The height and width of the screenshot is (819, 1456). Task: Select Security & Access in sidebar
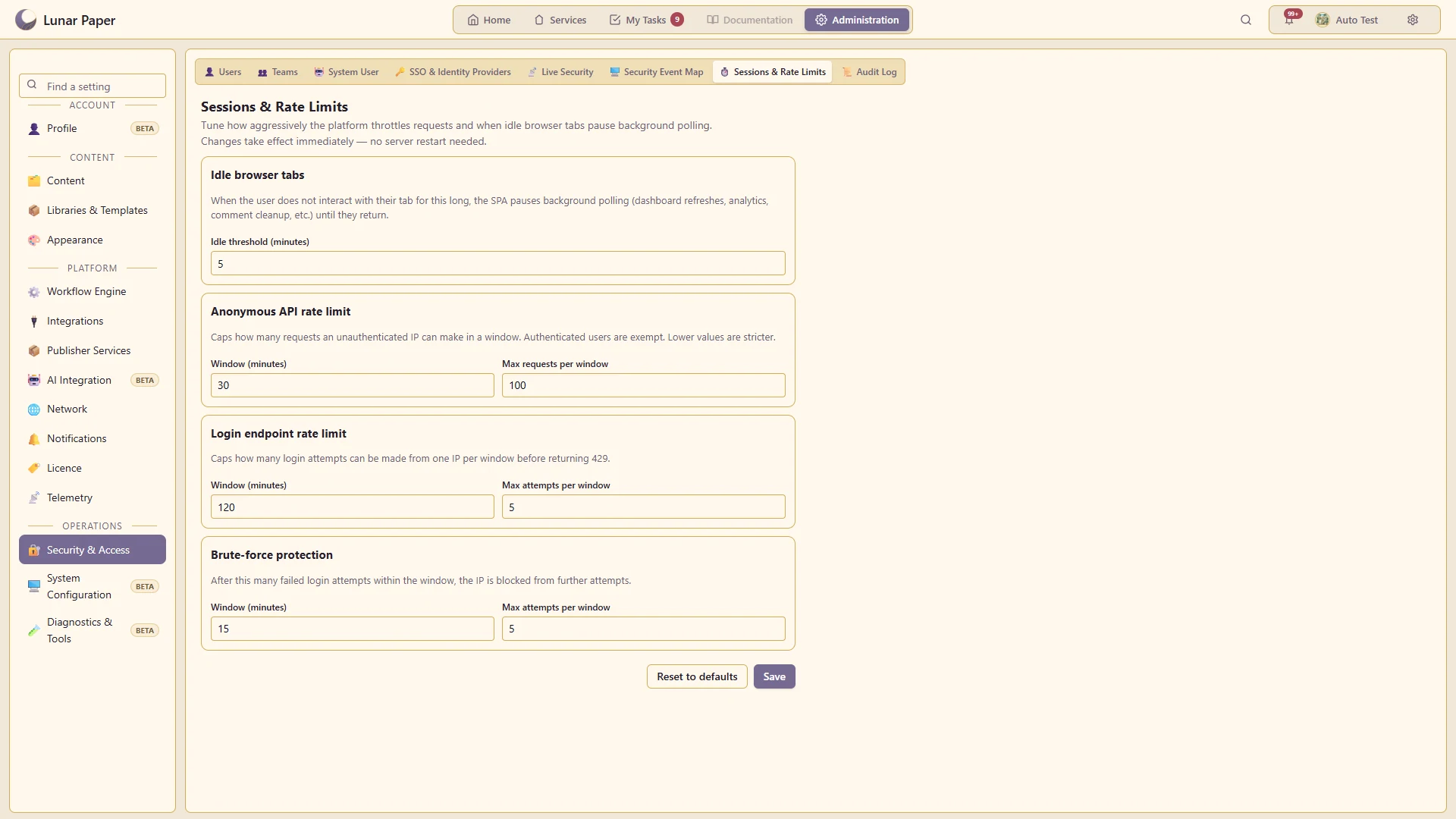[93, 550]
